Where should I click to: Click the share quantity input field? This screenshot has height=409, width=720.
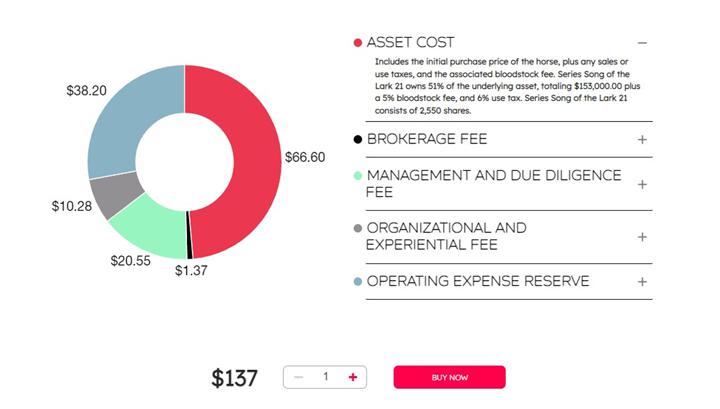pos(325,377)
